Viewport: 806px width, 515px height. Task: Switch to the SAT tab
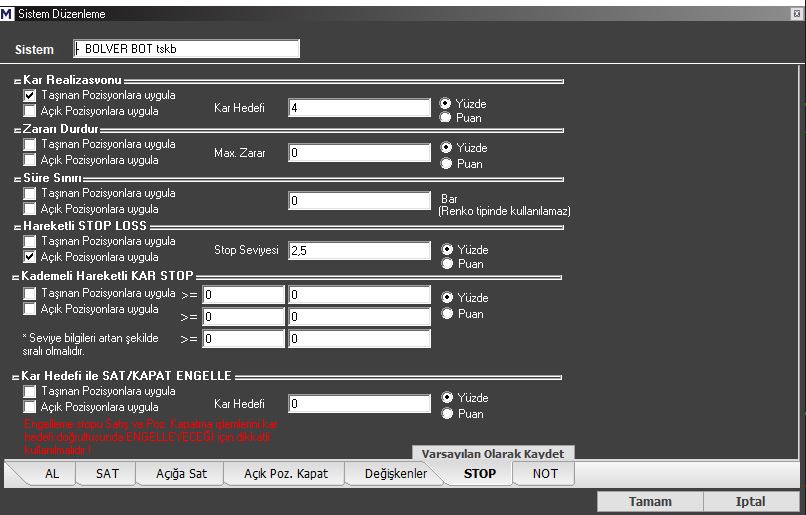coord(107,473)
